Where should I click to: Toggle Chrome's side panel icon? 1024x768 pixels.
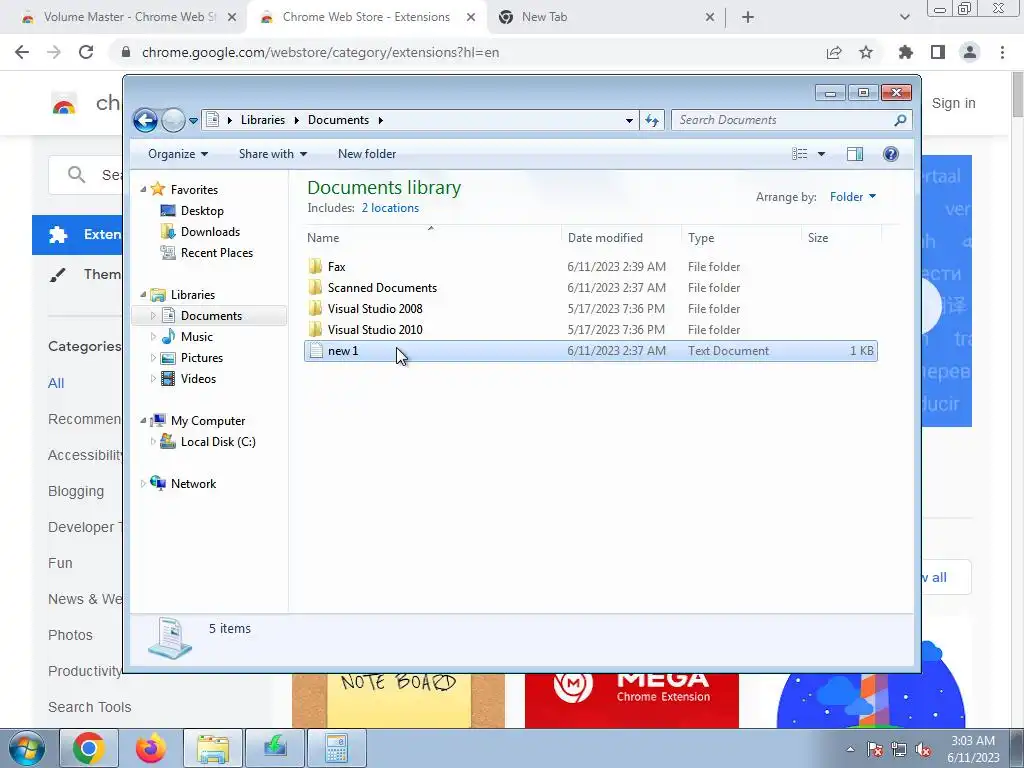coord(938,52)
